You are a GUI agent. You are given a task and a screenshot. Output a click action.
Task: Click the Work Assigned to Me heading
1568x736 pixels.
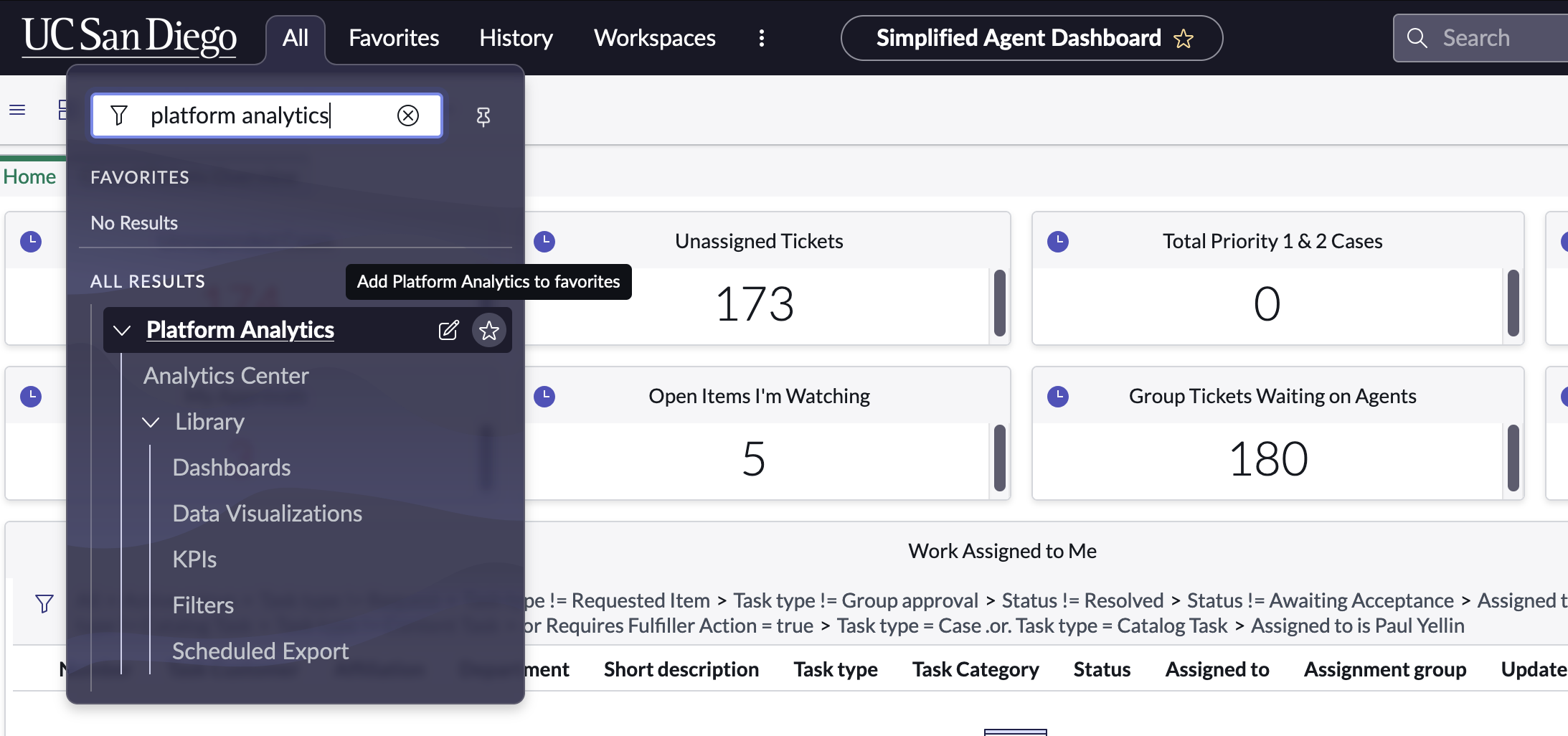point(1002,551)
